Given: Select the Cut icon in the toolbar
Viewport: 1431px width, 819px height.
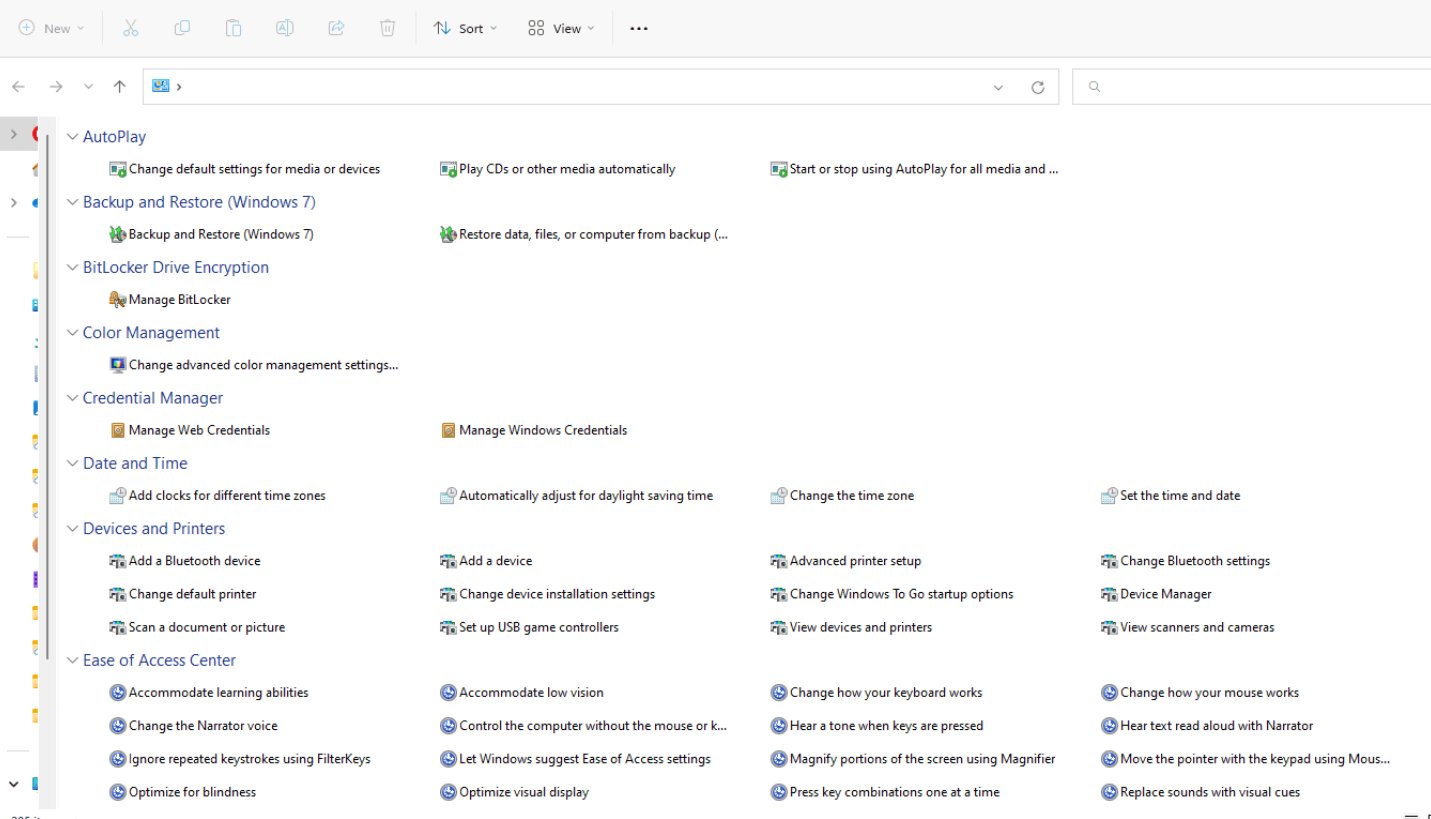Looking at the screenshot, I should [130, 27].
